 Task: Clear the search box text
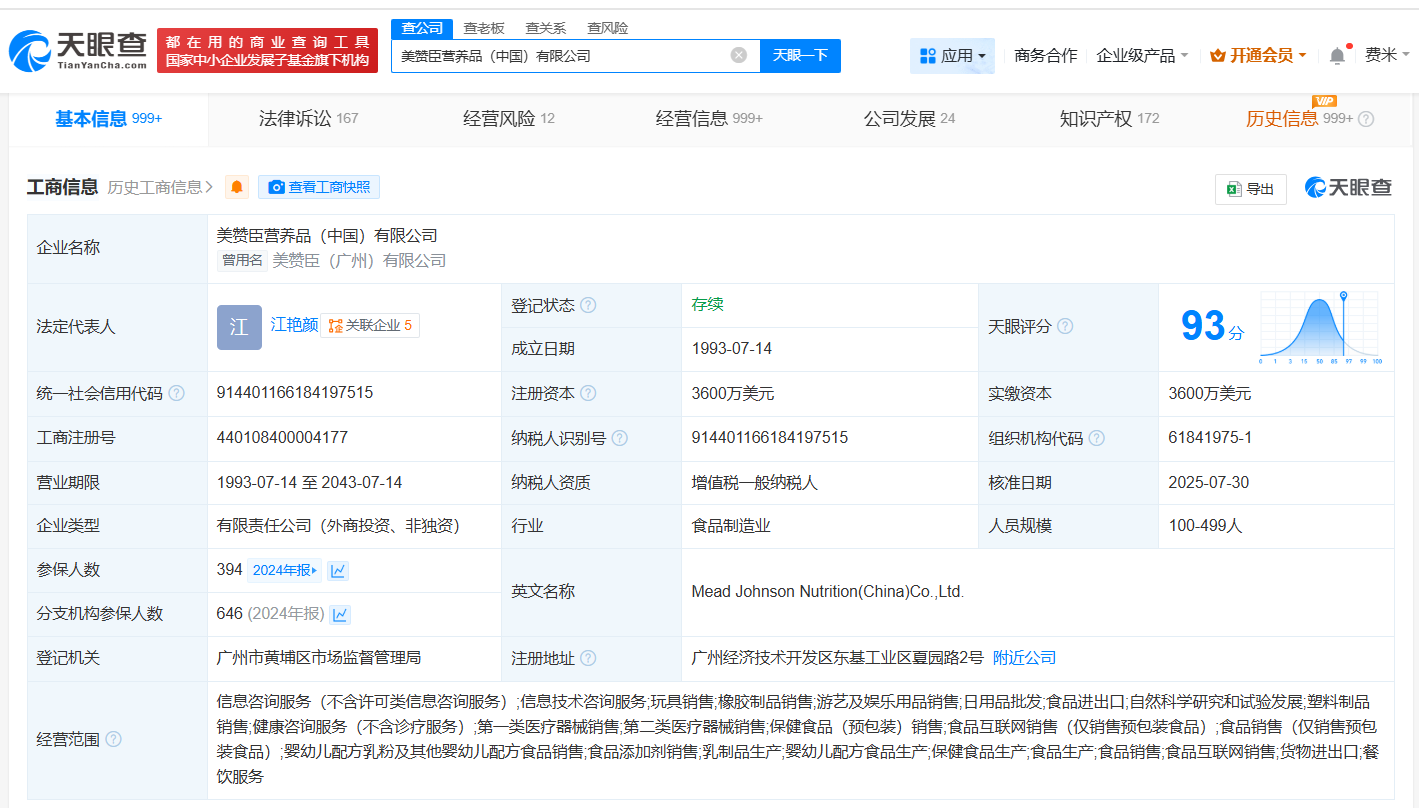click(738, 55)
